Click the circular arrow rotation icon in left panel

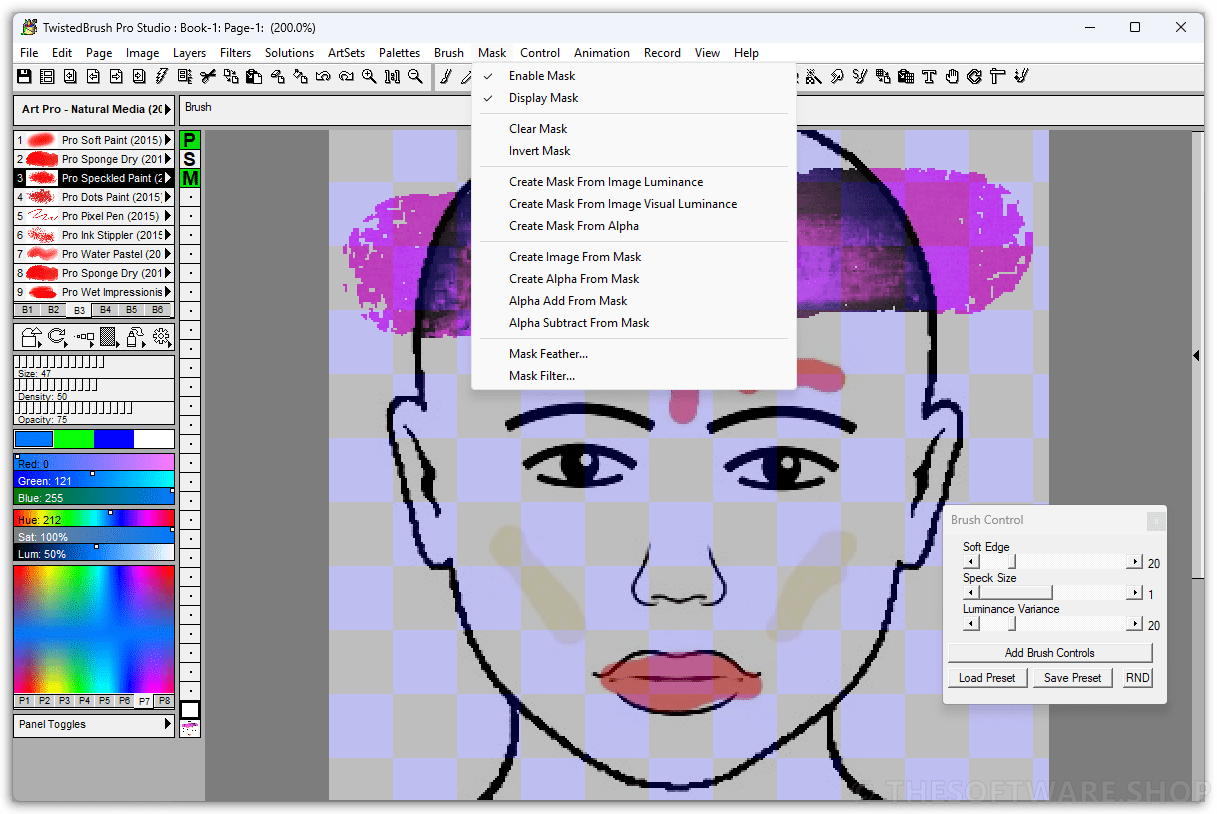coord(57,337)
